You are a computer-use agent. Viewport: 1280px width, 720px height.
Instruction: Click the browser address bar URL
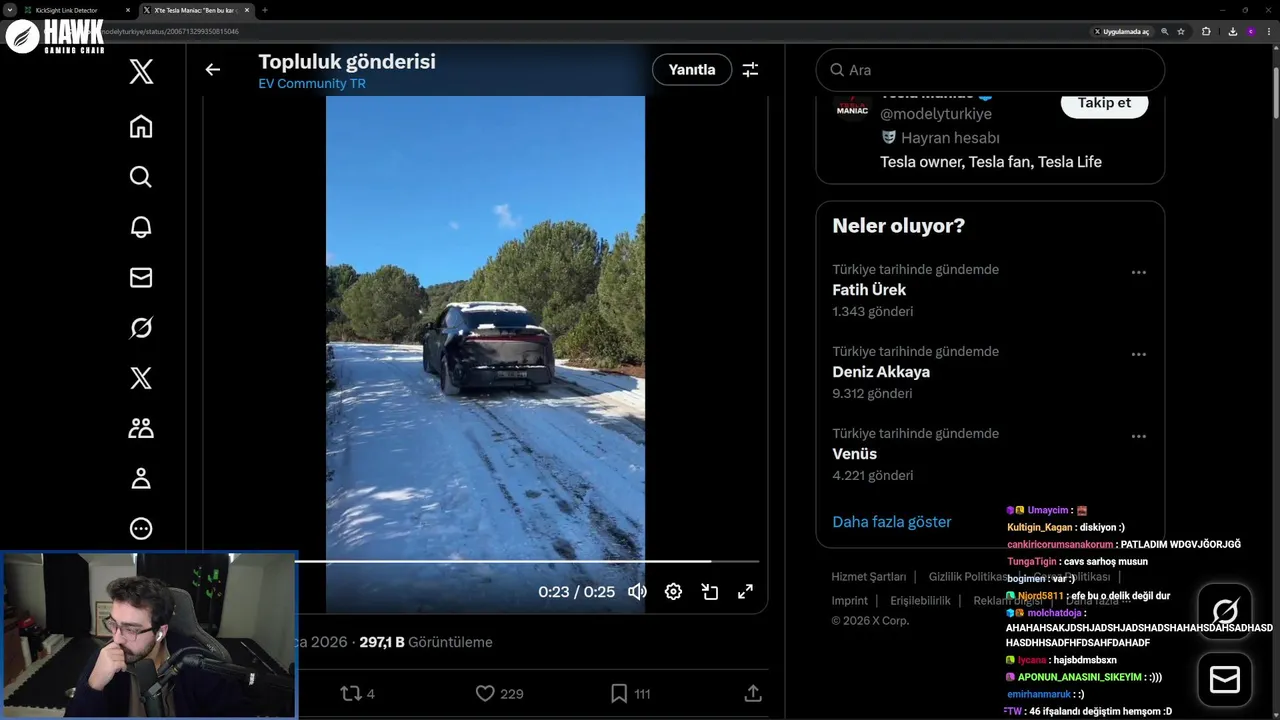click(170, 31)
